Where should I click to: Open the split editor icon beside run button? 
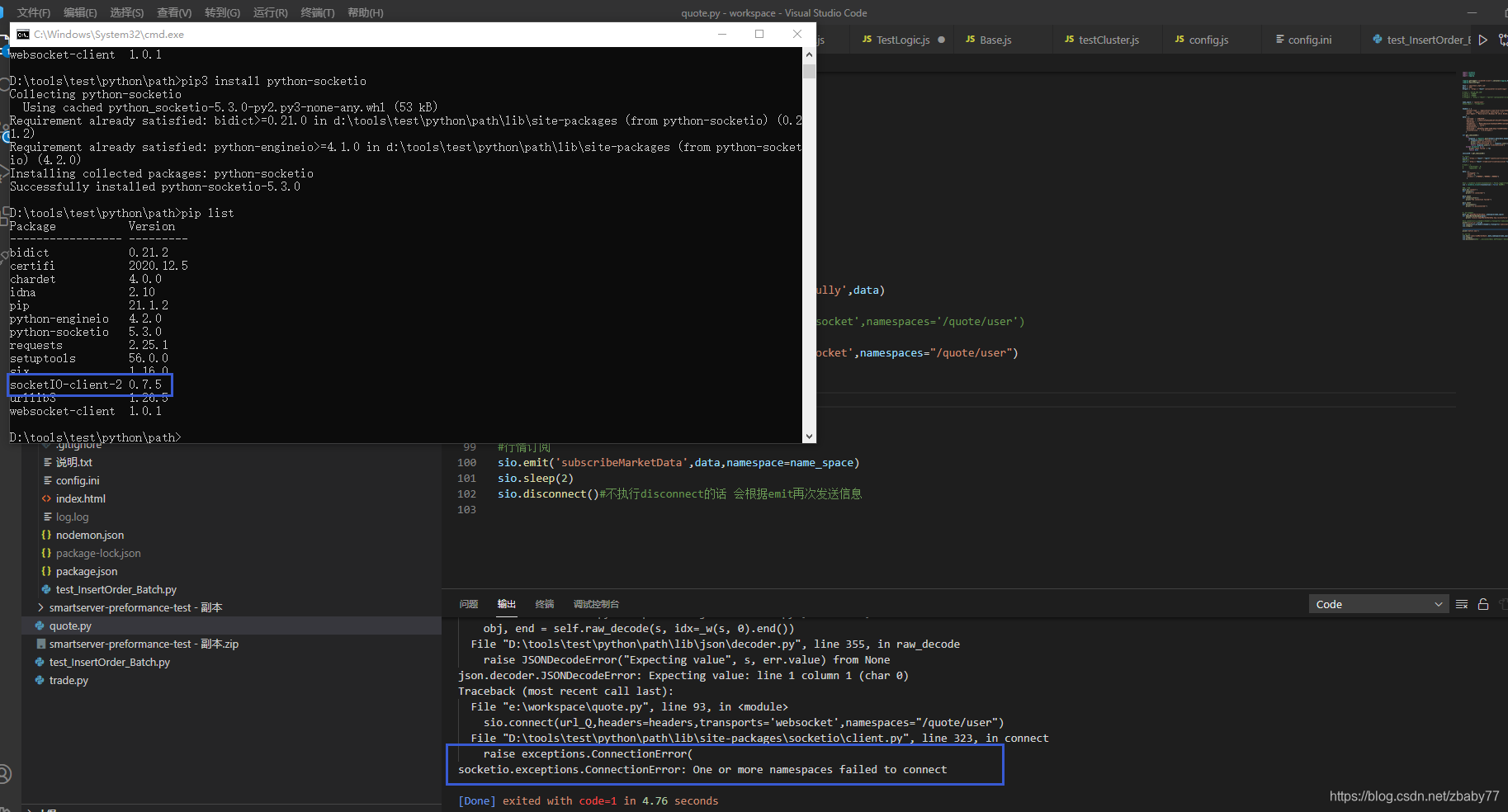tap(1503, 40)
